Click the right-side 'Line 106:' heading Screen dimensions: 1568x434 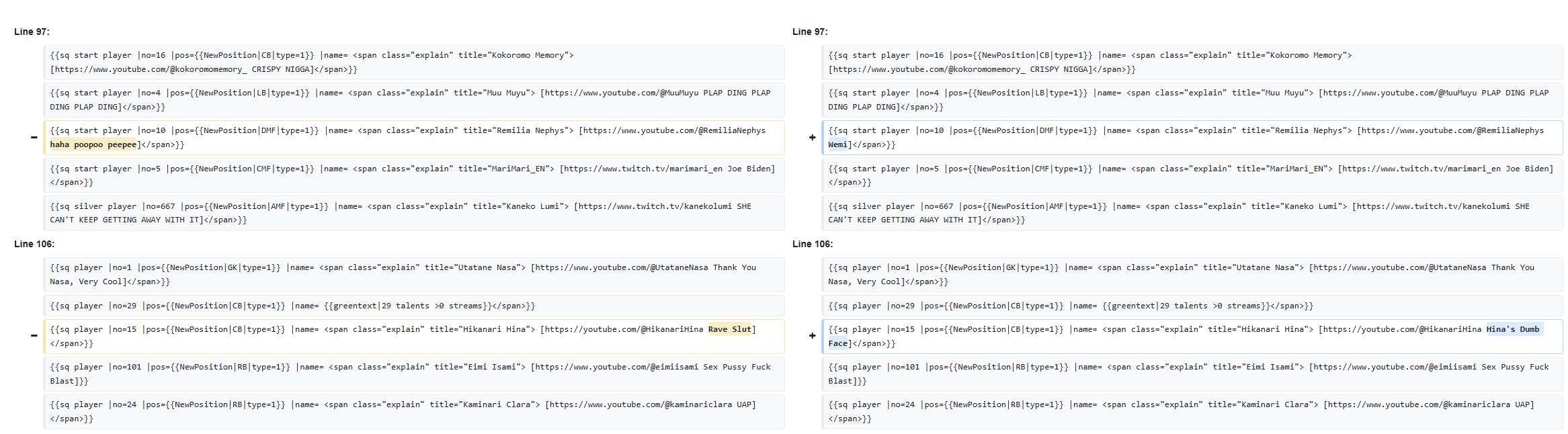(x=813, y=244)
